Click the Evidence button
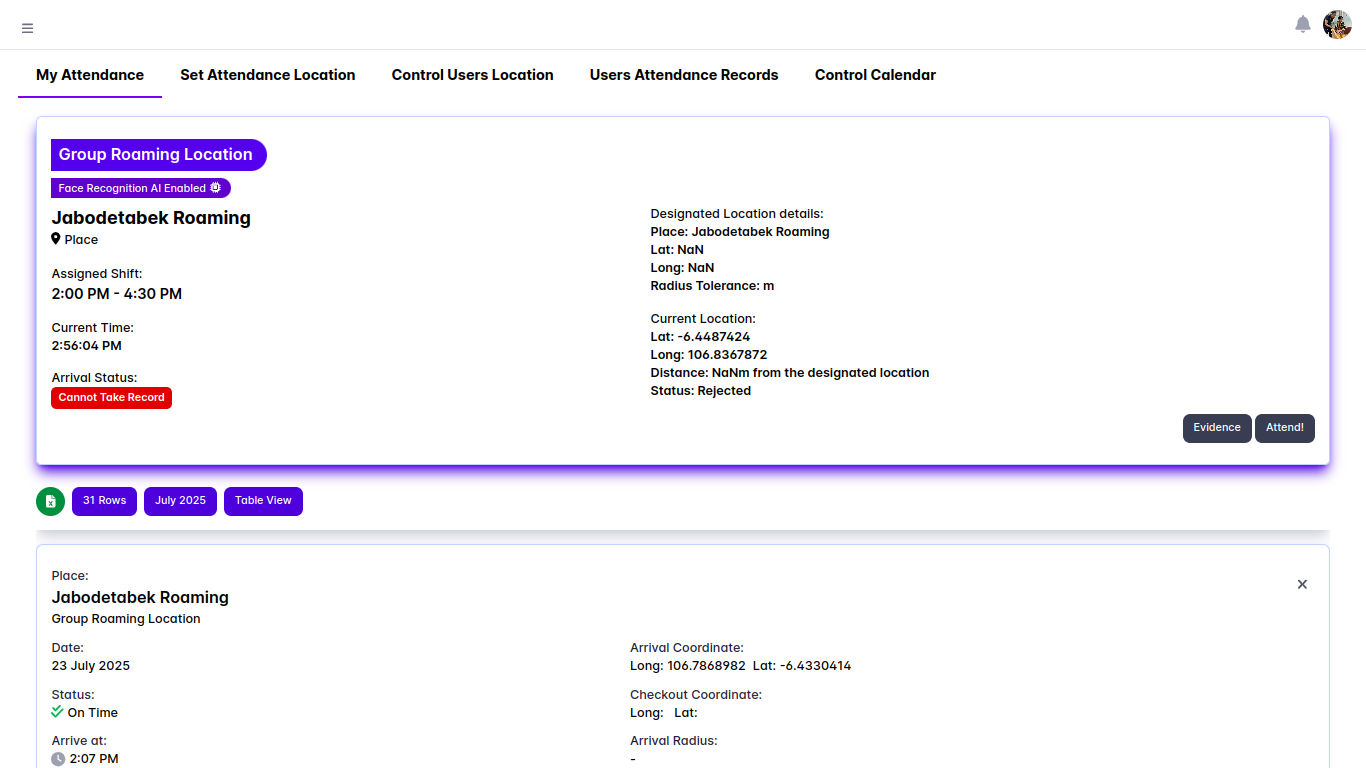The image size is (1366, 768). click(x=1216, y=428)
